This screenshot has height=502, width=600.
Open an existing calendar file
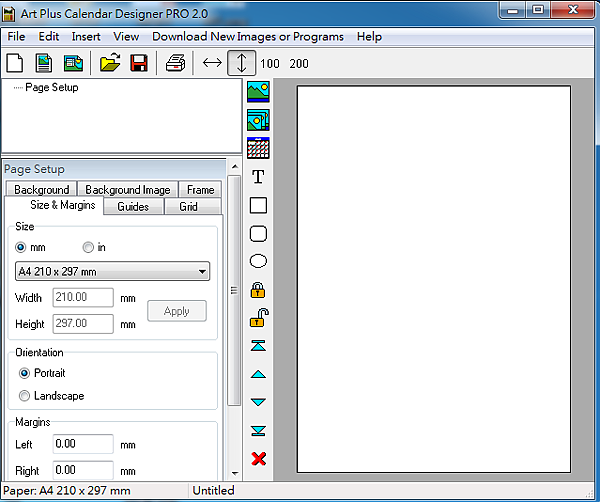click(110, 63)
